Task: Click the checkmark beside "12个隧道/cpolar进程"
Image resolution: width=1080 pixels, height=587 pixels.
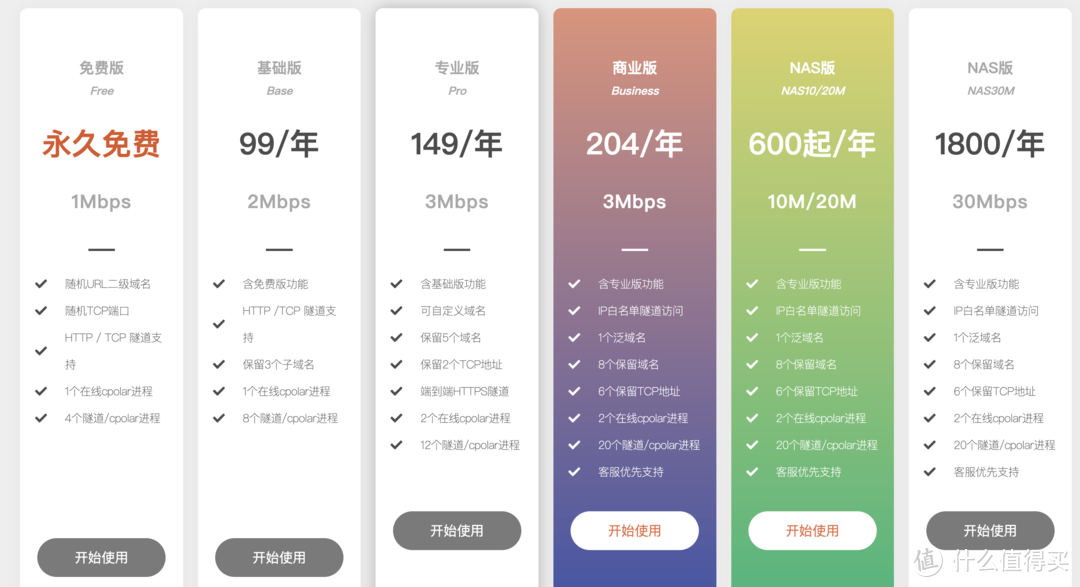Action: coord(397,446)
